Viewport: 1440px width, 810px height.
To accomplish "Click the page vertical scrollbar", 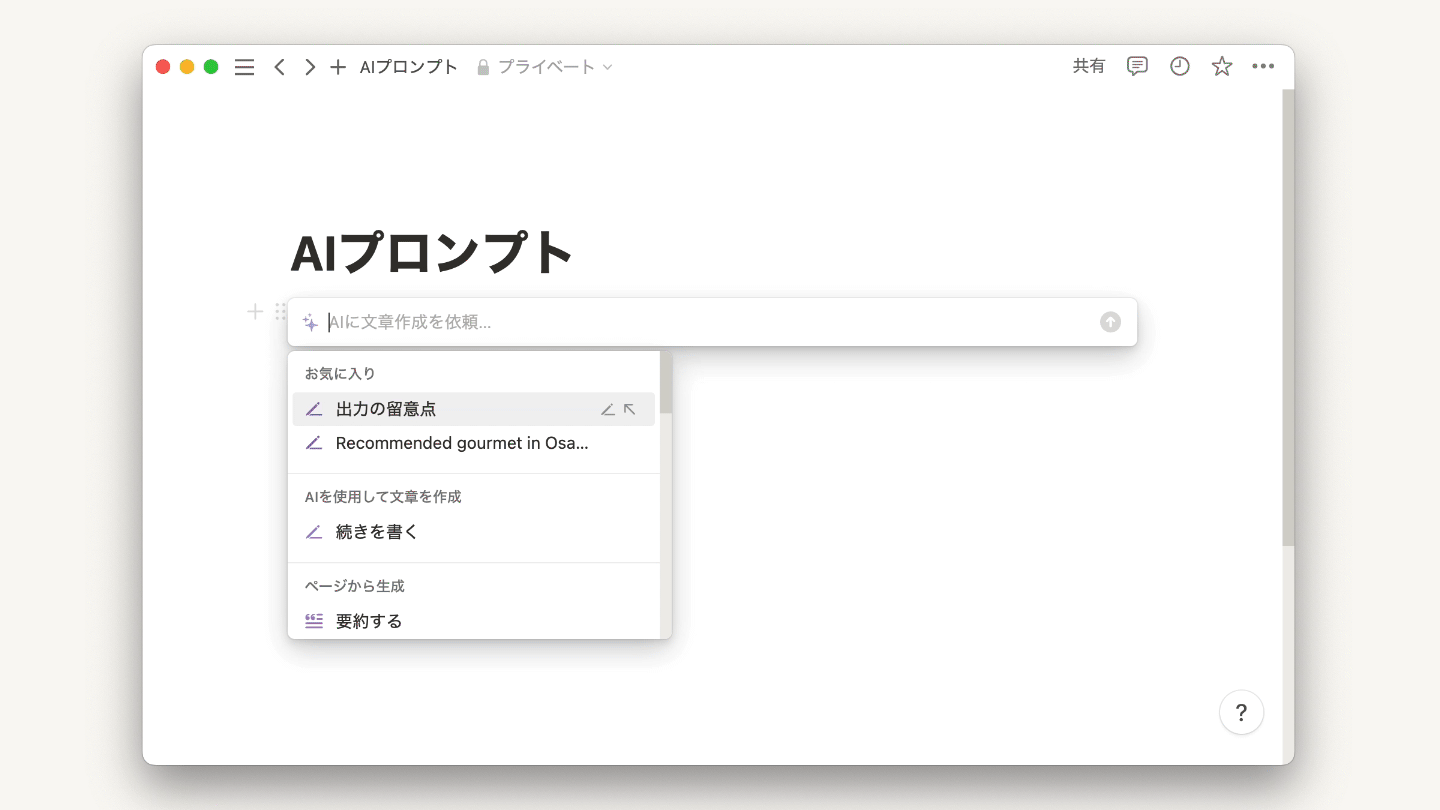I will [x=1288, y=318].
